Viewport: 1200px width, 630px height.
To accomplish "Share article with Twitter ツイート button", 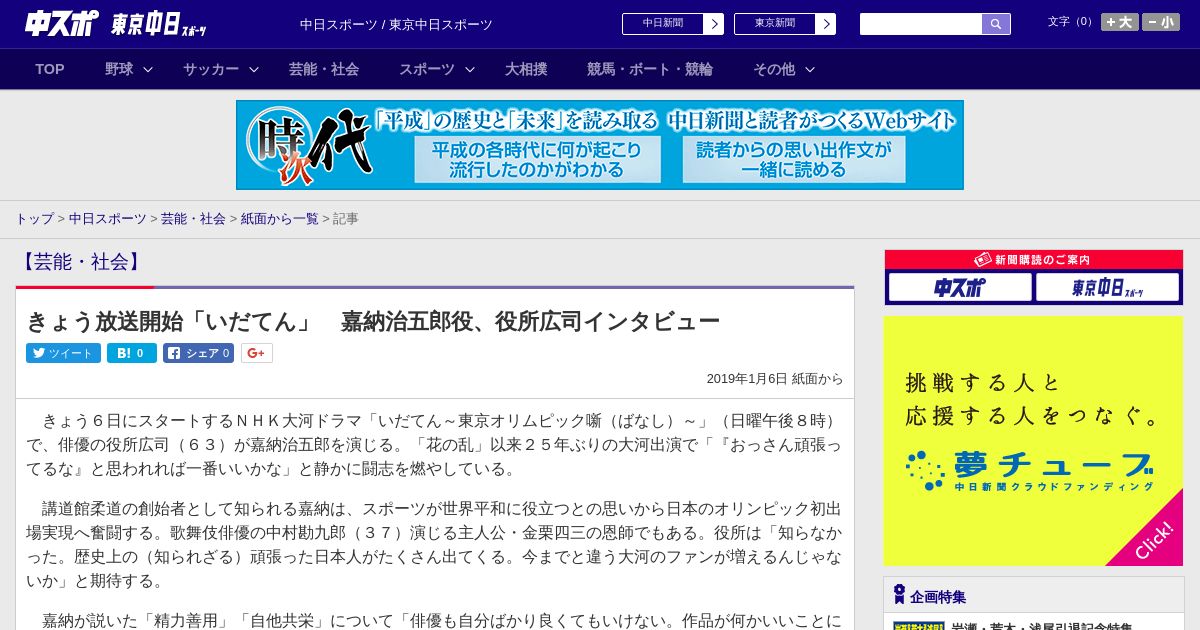I will click(63, 353).
